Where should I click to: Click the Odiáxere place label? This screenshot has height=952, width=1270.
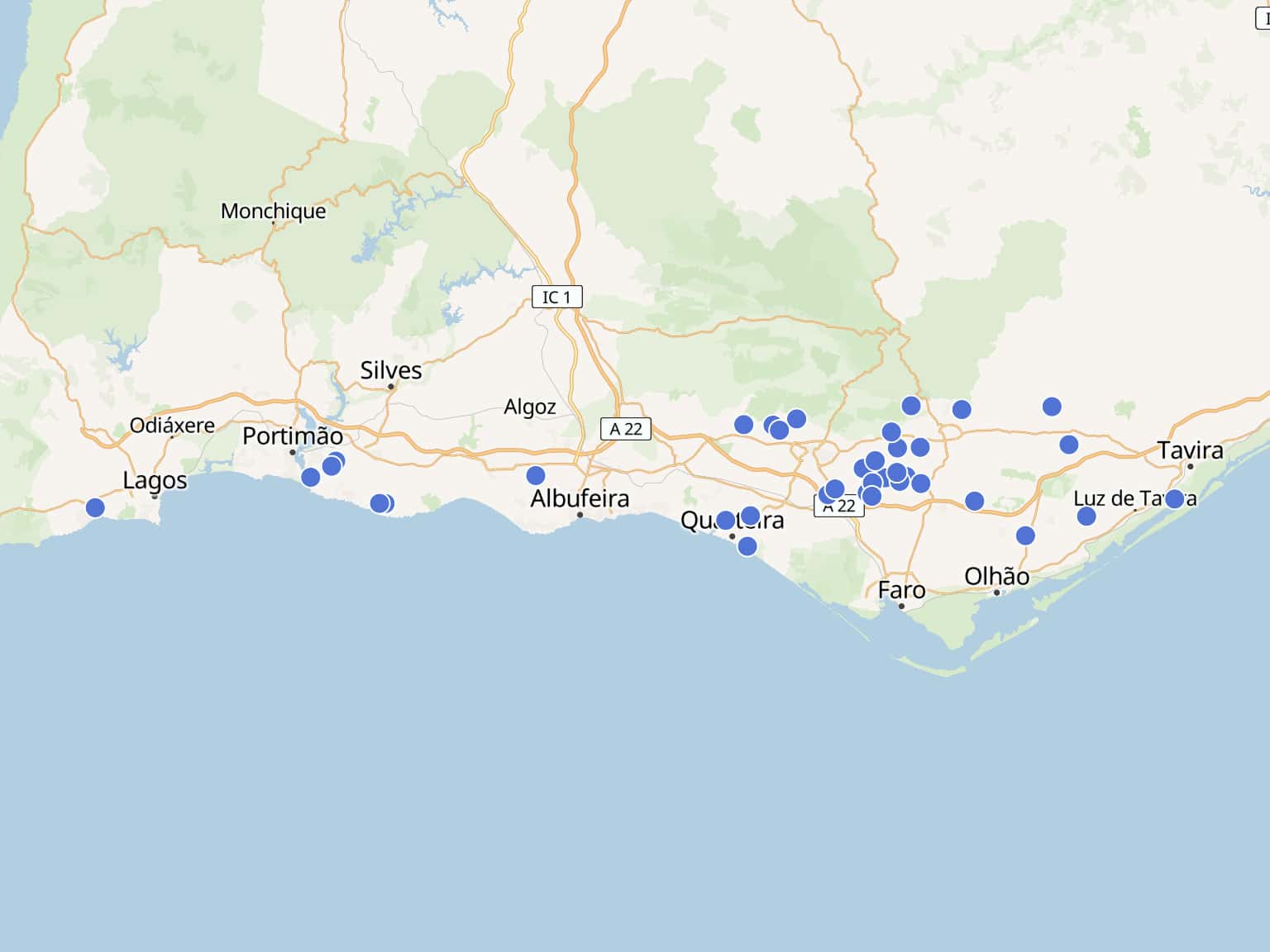pyautogui.click(x=172, y=426)
